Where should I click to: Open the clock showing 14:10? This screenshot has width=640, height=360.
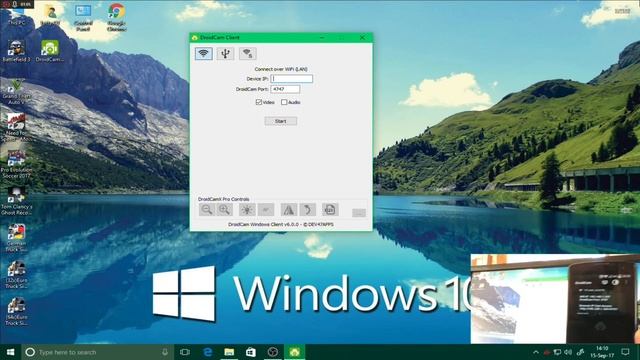(602, 352)
